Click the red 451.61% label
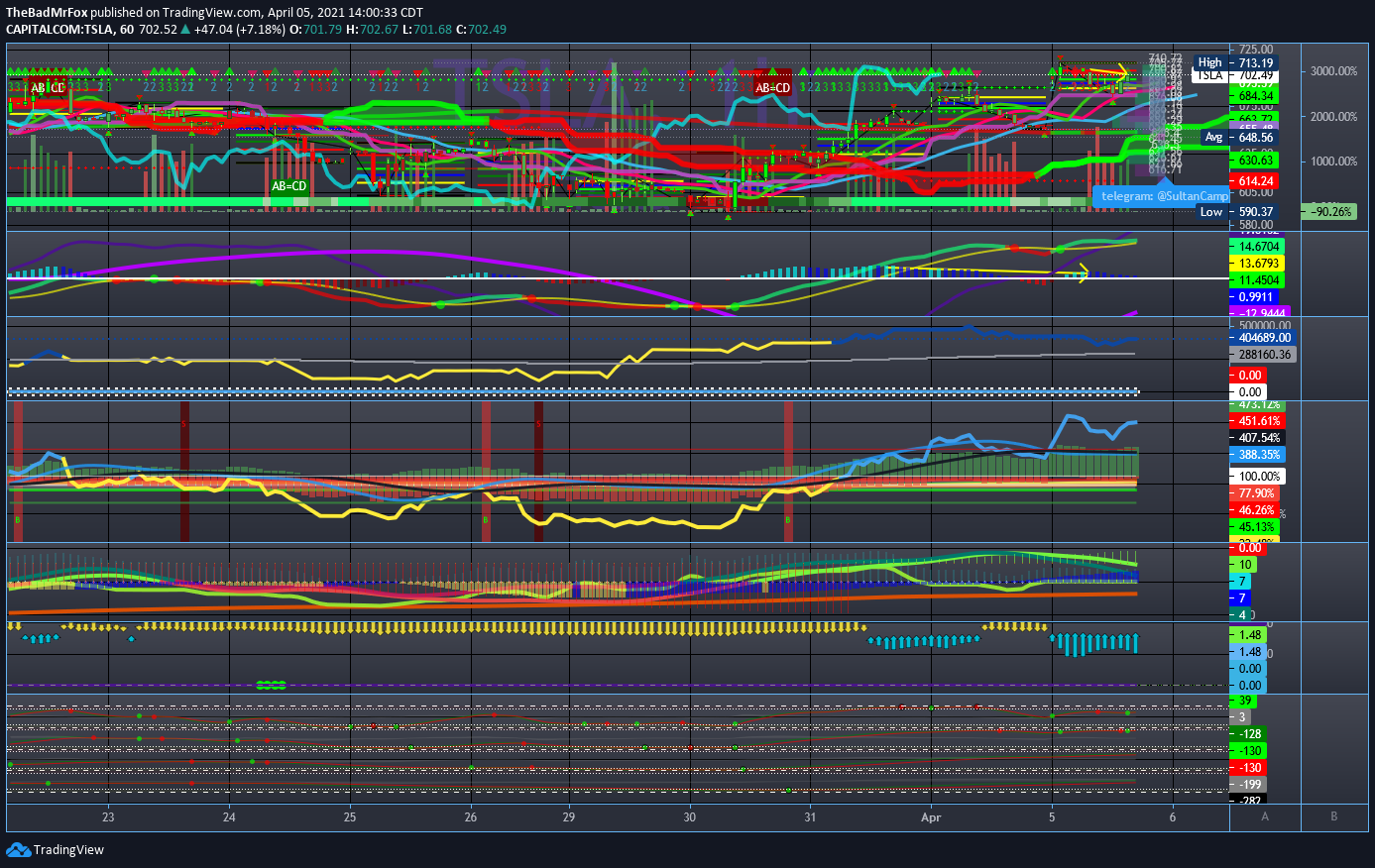Image resolution: width=1375 pixels, height=868 pixels. pos(1259,421)
